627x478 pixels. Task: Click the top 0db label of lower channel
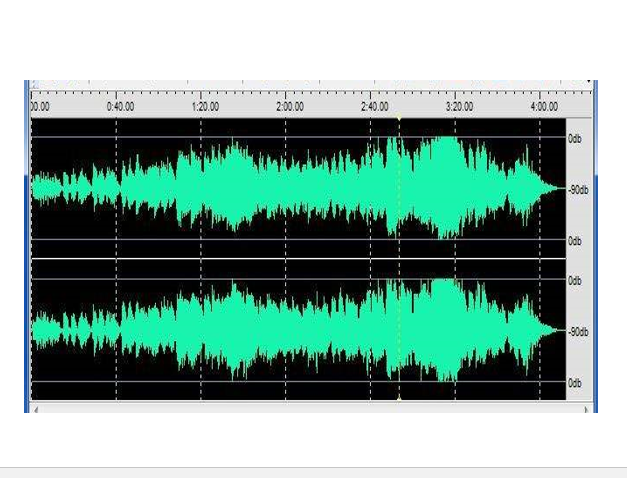coord(575,281)
